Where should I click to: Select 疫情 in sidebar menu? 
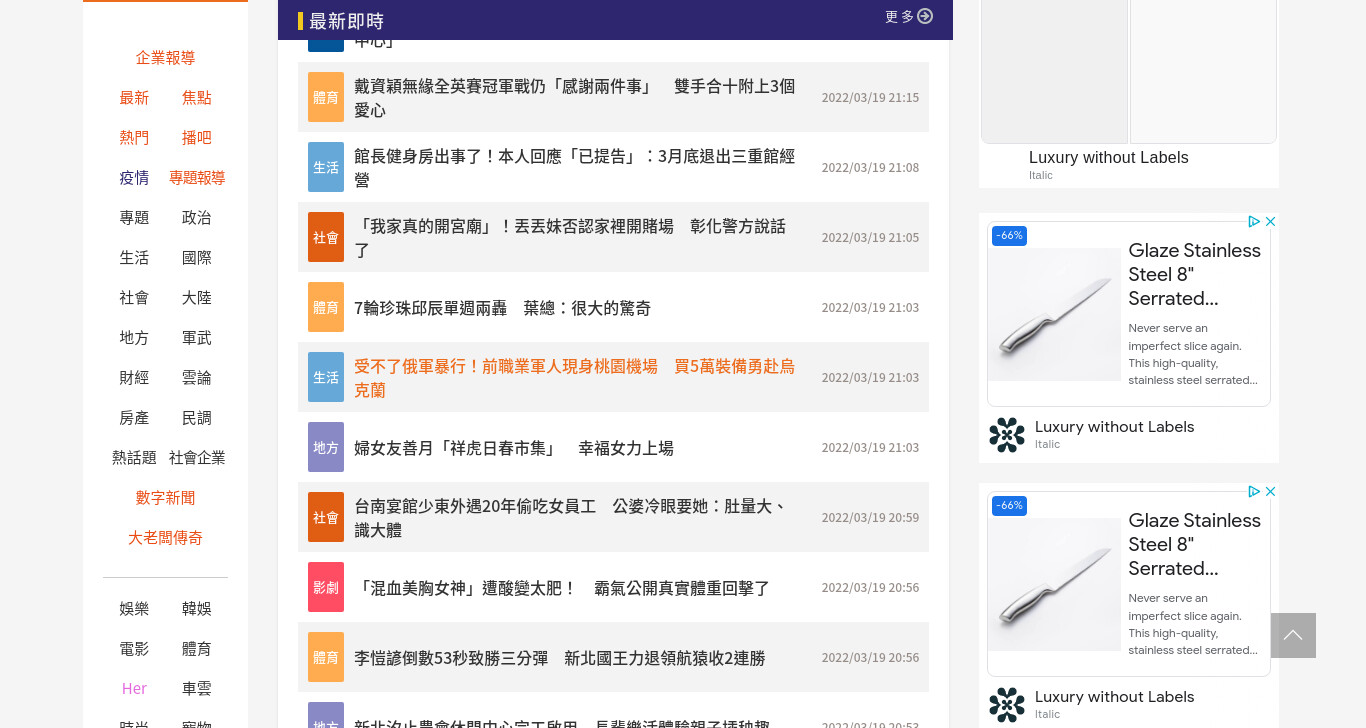coord(134,178)
